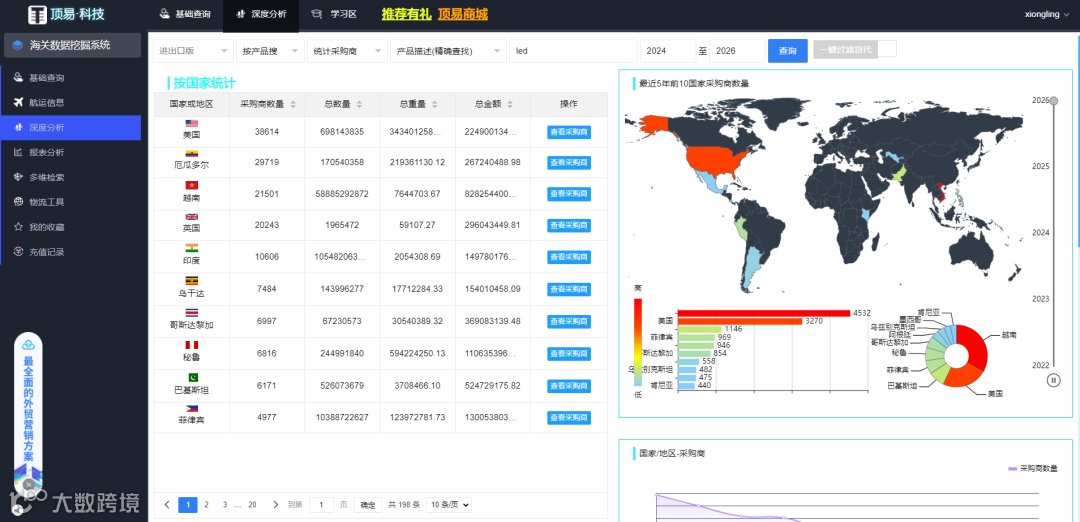The width and height of the screenshot is (1080, 522).
Task: Click the end year field 2026
Action: [x=737, y=51]
